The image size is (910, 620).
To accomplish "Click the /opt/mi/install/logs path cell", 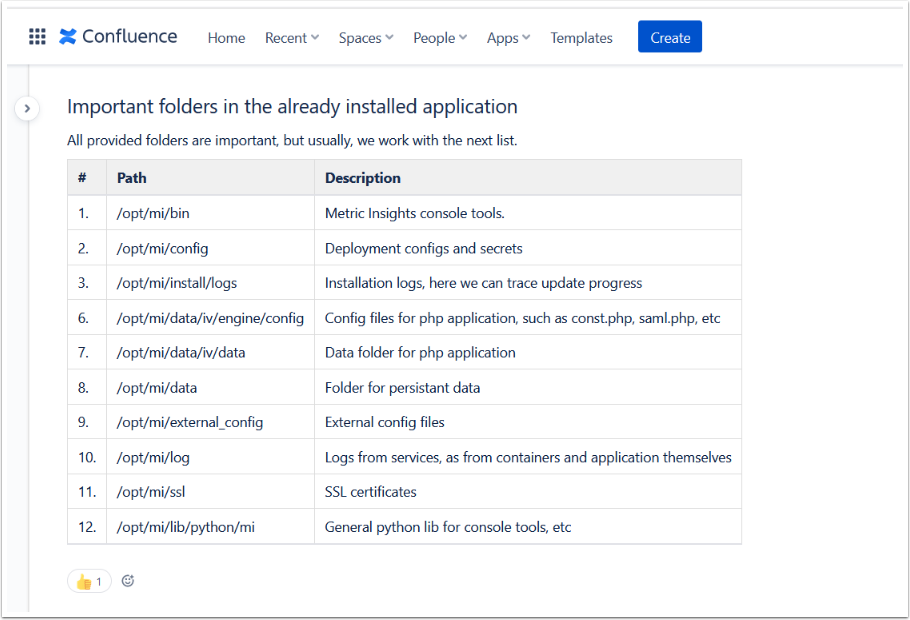I will [177, 283].
